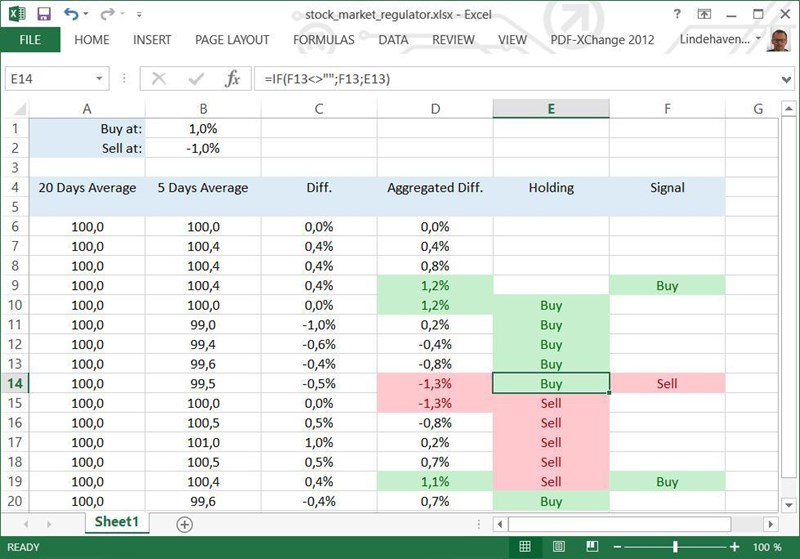The width and height of the screenshot is (800, 559).
Task: Open the Undo history dropdown arrow
Action: coord(88,14)
